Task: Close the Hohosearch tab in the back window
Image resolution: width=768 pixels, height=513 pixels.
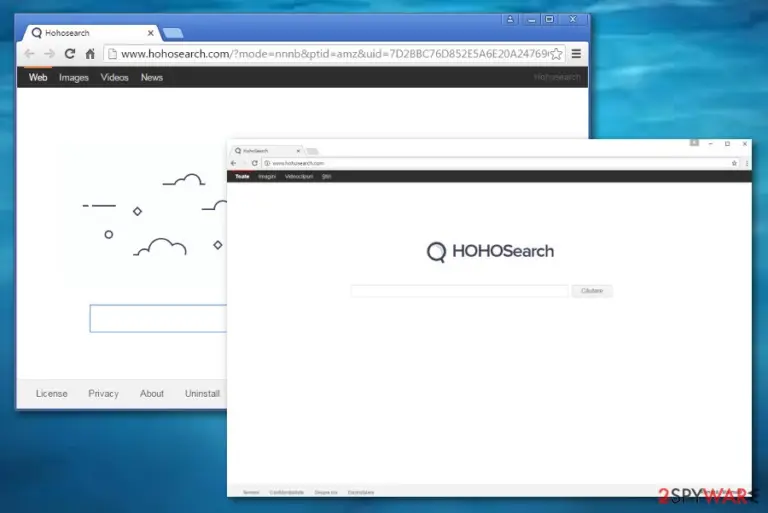Action: tap(150, 33)
